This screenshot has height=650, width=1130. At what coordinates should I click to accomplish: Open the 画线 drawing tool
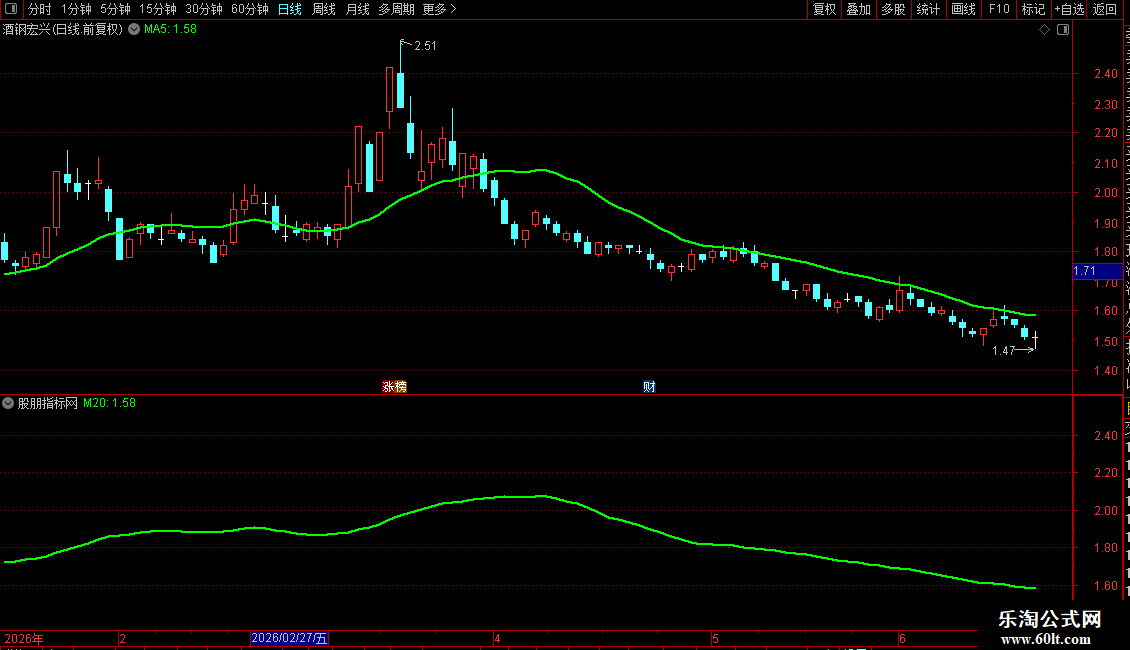point(964,9)
